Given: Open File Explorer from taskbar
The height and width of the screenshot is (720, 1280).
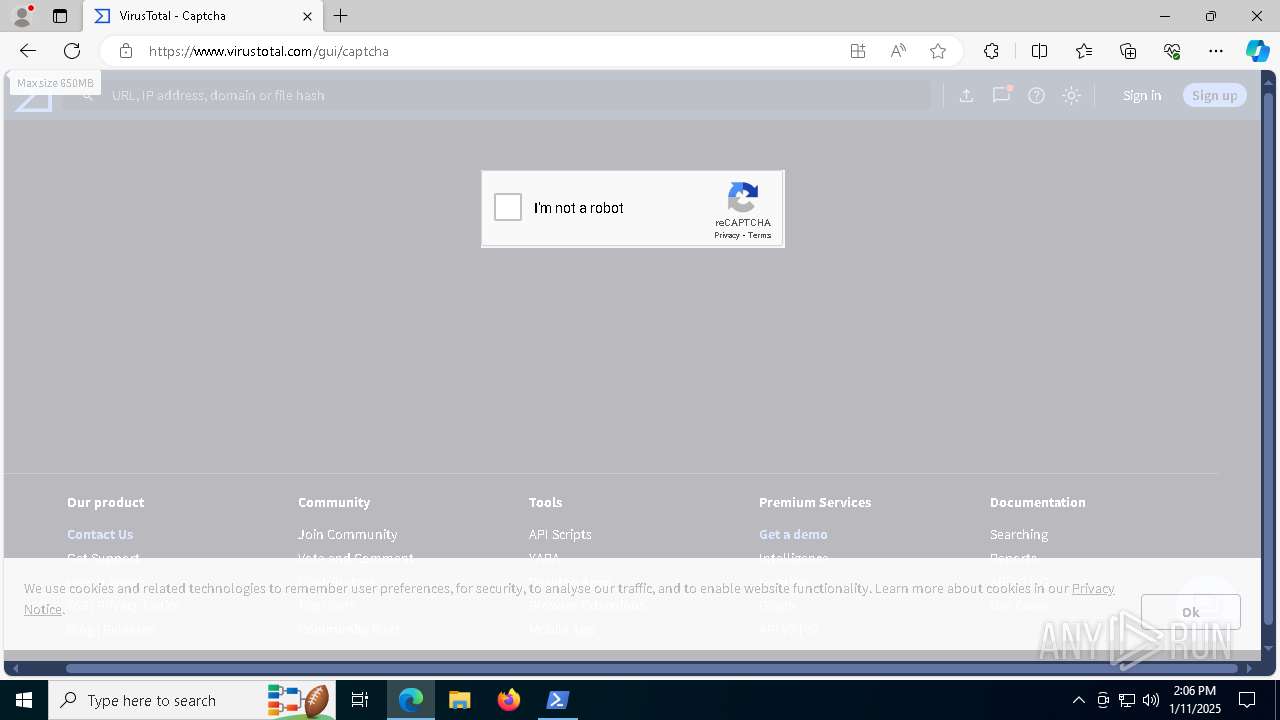Looking at the screenshot, I should point(460,700).
